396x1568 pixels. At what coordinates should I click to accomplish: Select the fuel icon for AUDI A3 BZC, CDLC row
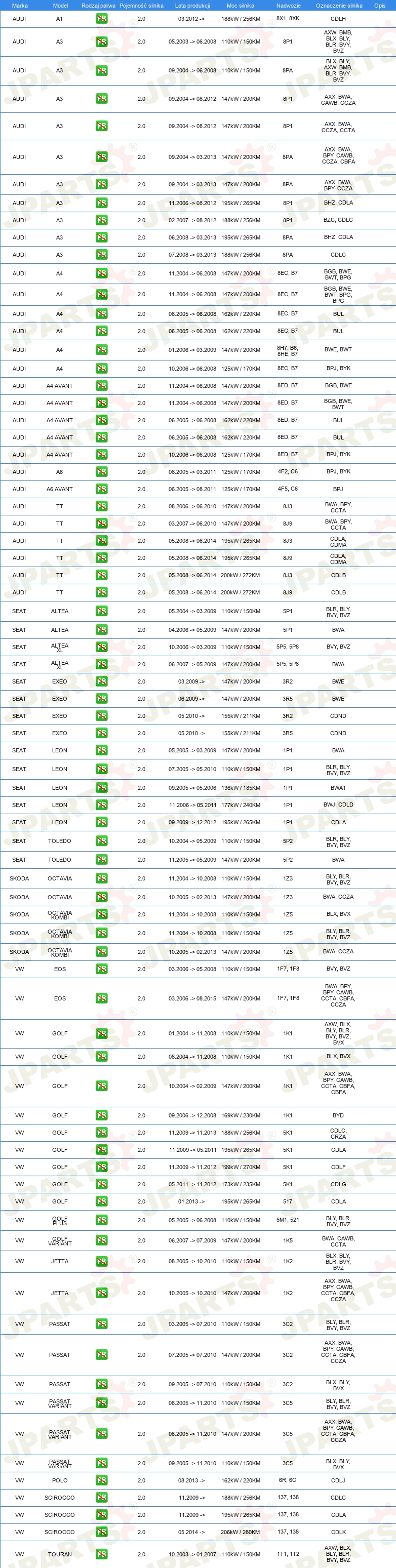click(x=101, y=220)
